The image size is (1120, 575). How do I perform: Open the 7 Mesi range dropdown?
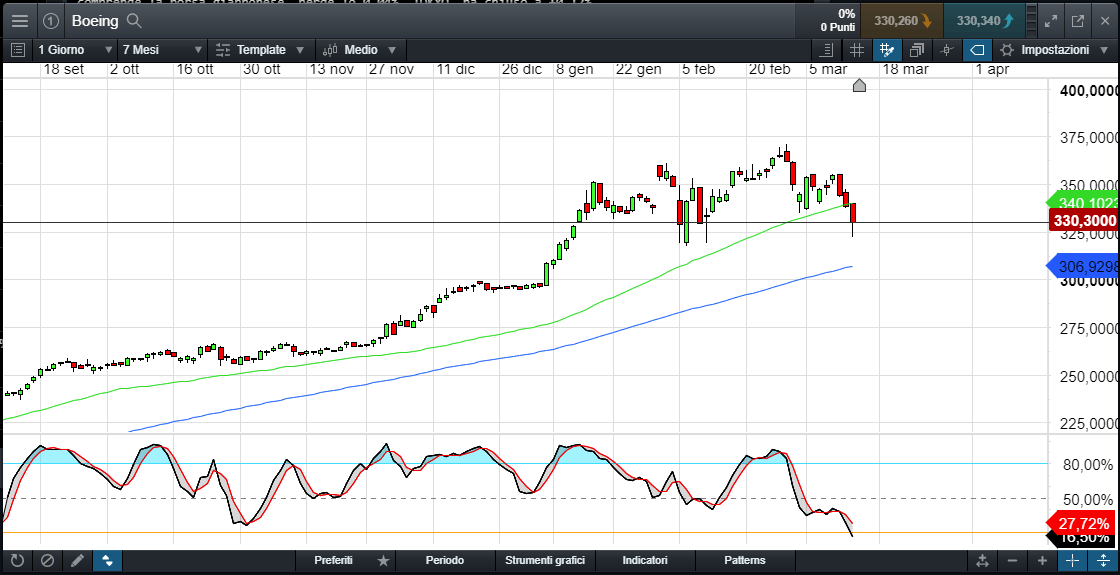click(x=162, y=50)
